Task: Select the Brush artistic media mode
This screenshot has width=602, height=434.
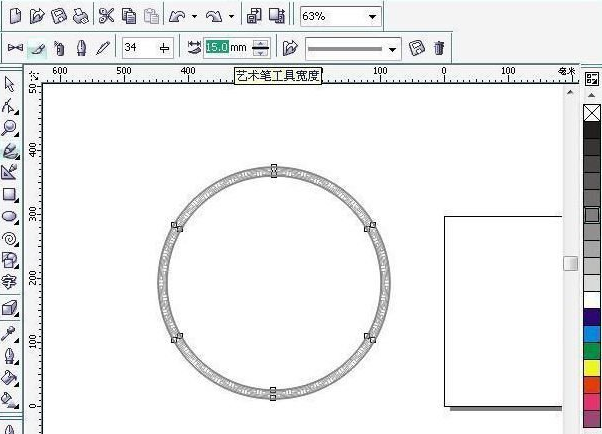Action: click(x=37, y=48)
